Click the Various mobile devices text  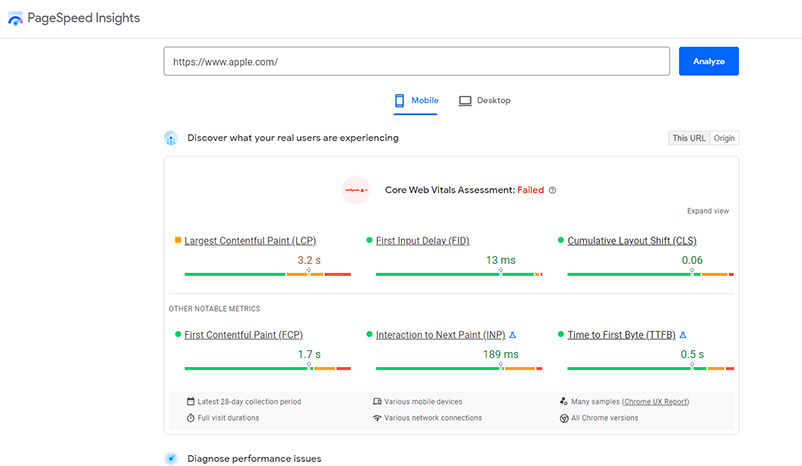423,402
